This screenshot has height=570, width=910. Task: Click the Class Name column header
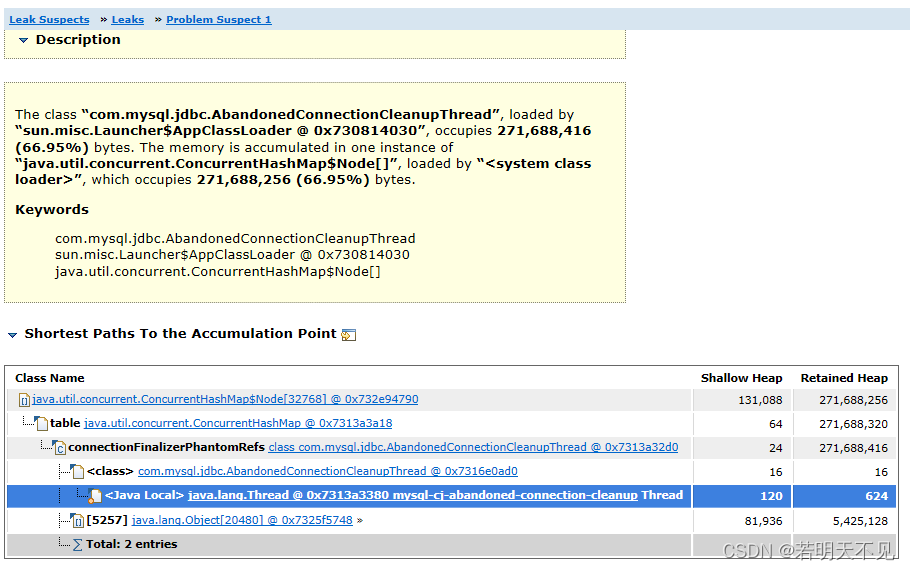pyautogui.click(x=50, y=378)
